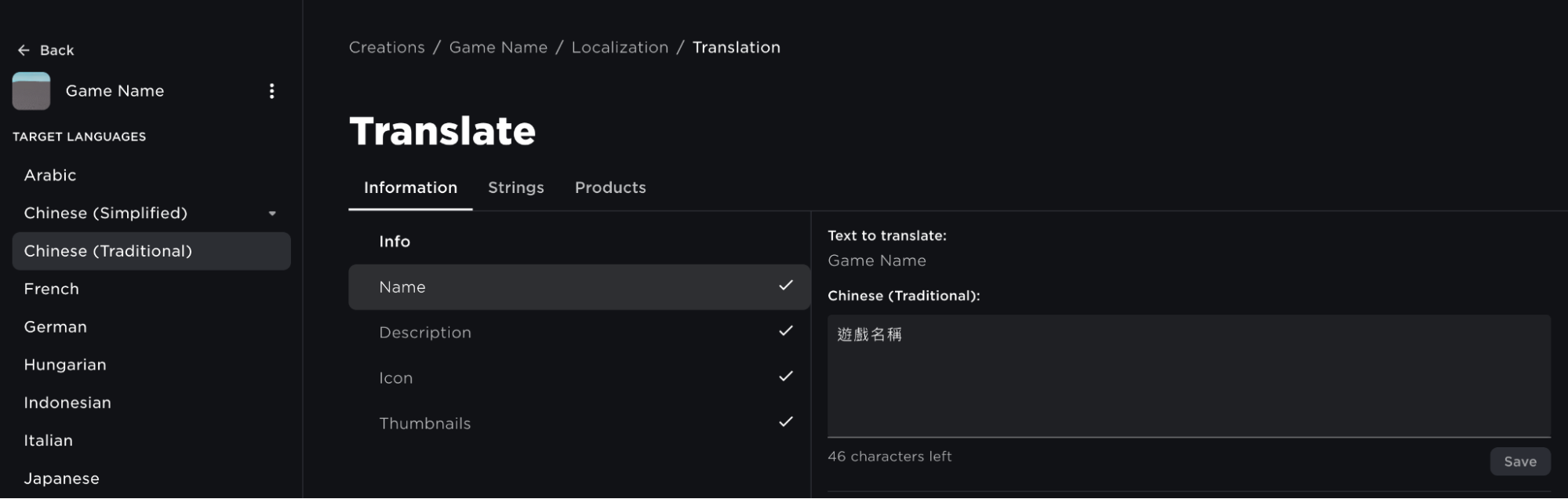Switch to the Strings tab

click(515, 188)
